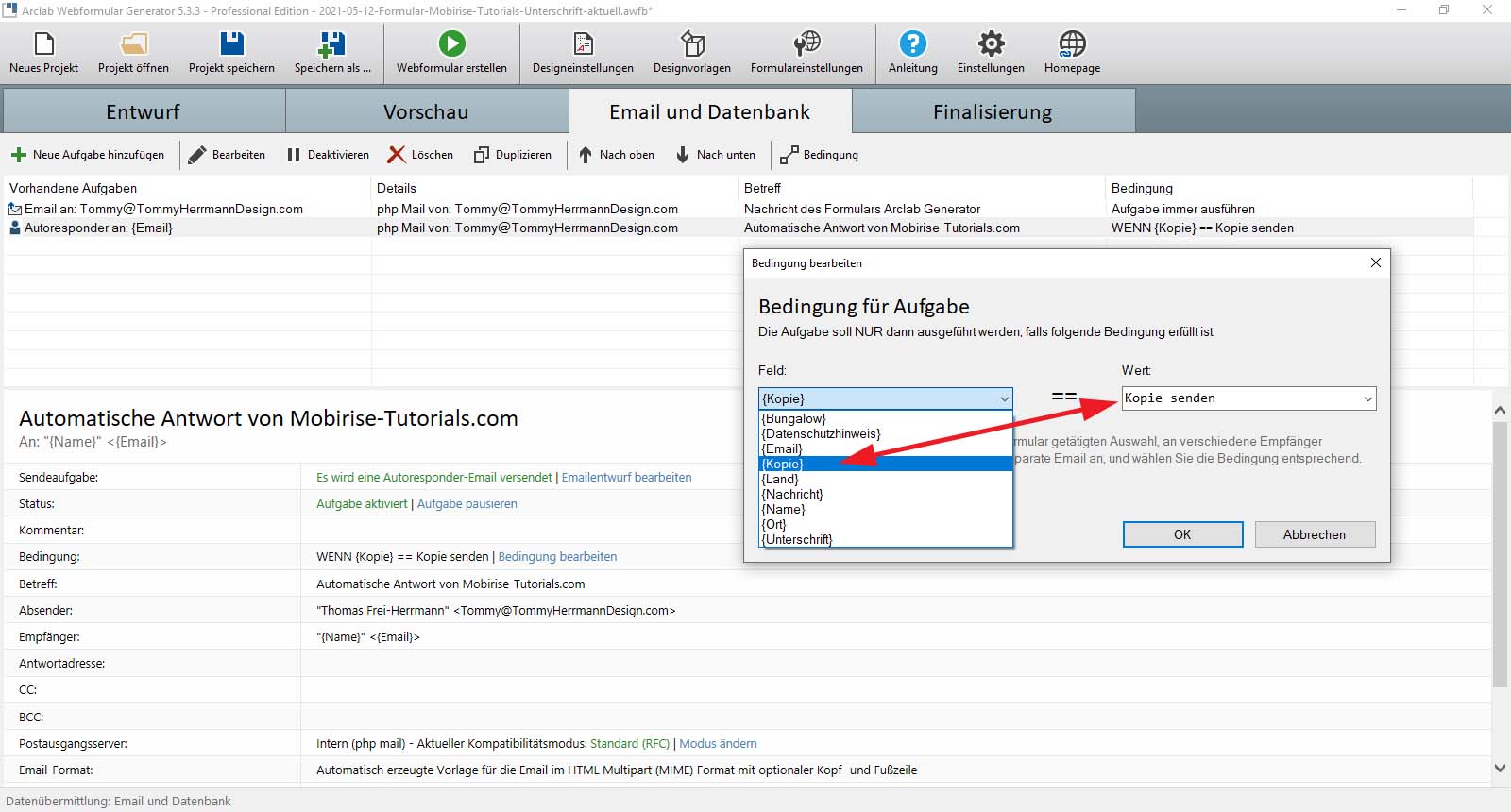
Task: Confirm the condition with OK
Action: pos(1182,534)
